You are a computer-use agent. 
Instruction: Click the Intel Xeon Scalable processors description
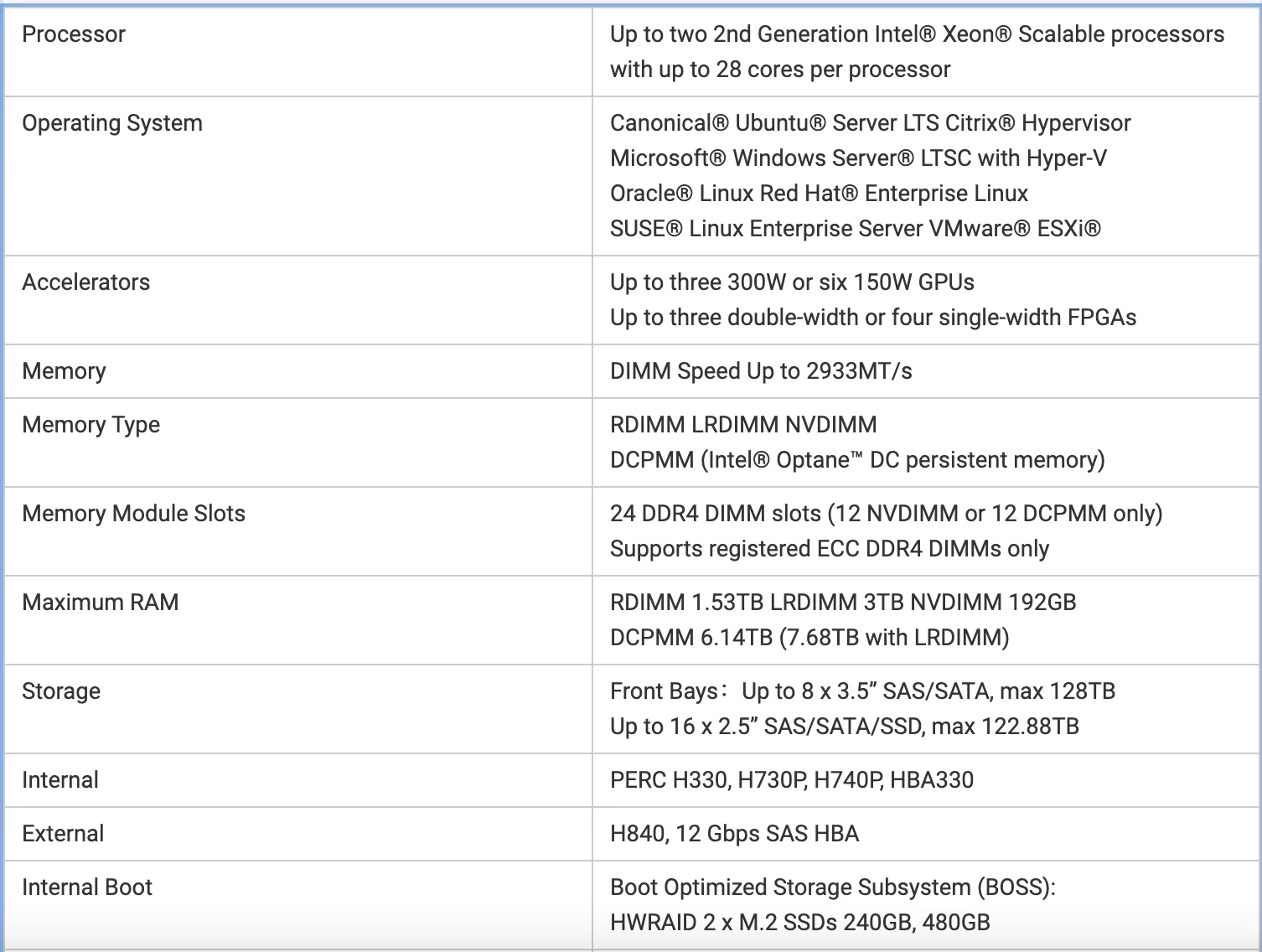point(916,34)
